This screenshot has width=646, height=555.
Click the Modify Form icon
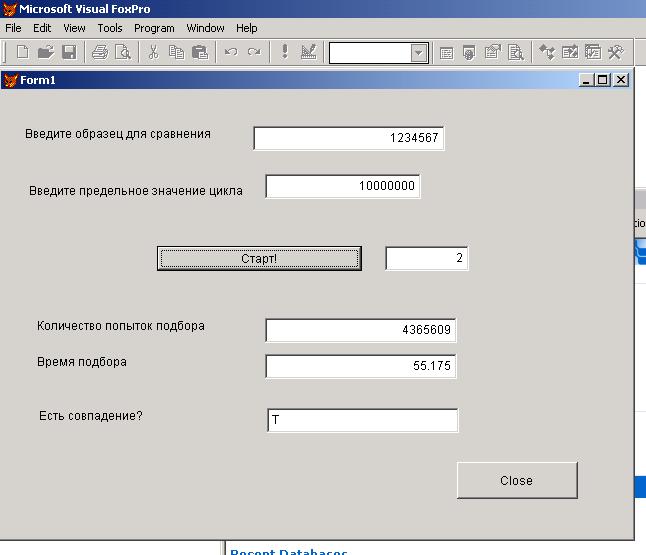pos(308,52)
